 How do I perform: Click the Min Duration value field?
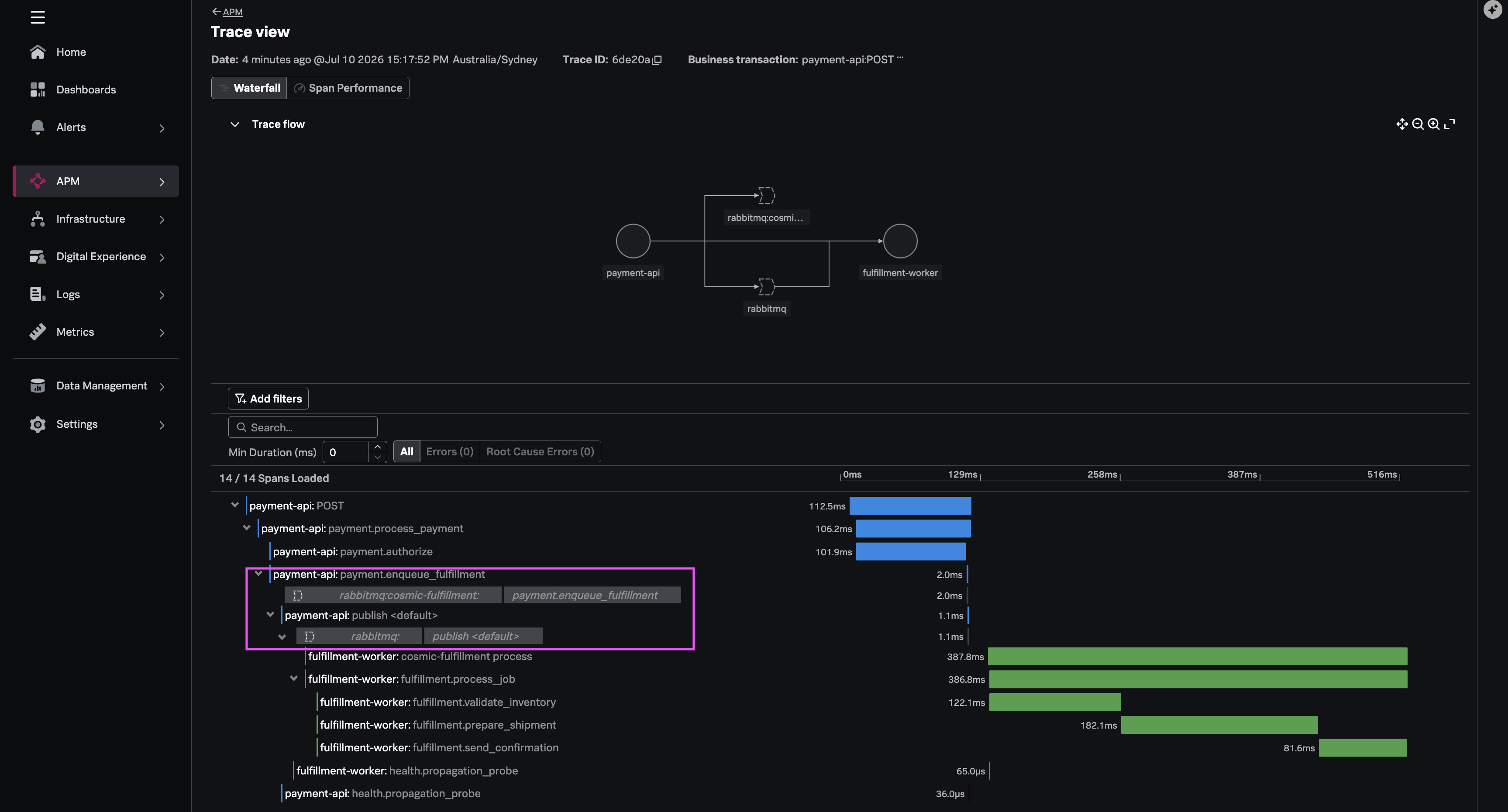tap(346, 452)
